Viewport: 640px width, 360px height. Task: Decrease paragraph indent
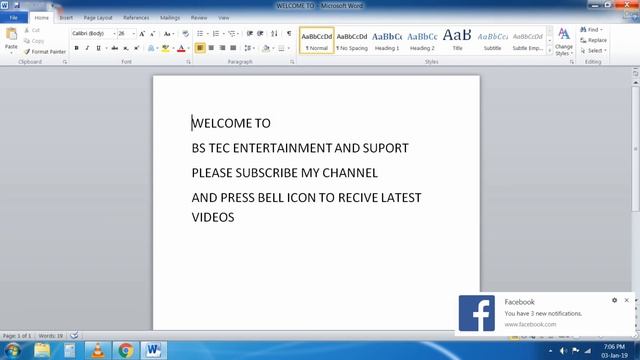[x=250, y=33]
